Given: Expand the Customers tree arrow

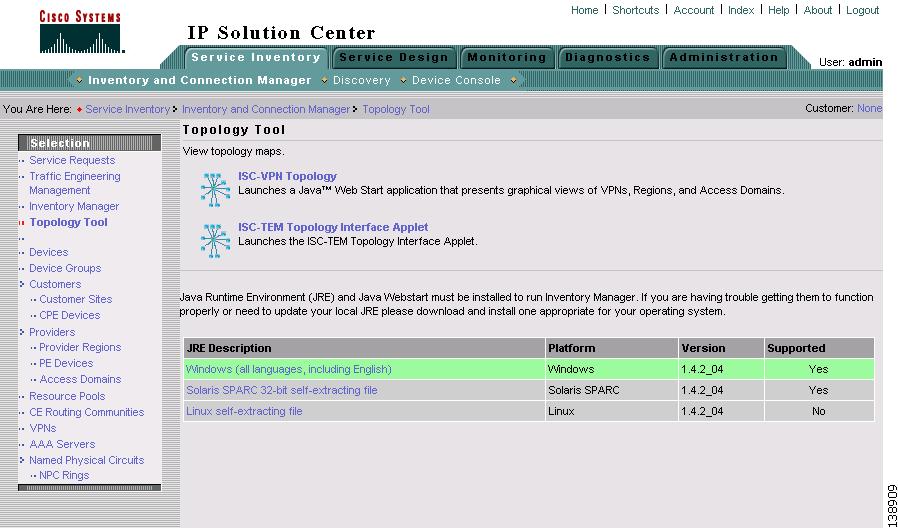Looking at the screenshot, I should (22, 284).
